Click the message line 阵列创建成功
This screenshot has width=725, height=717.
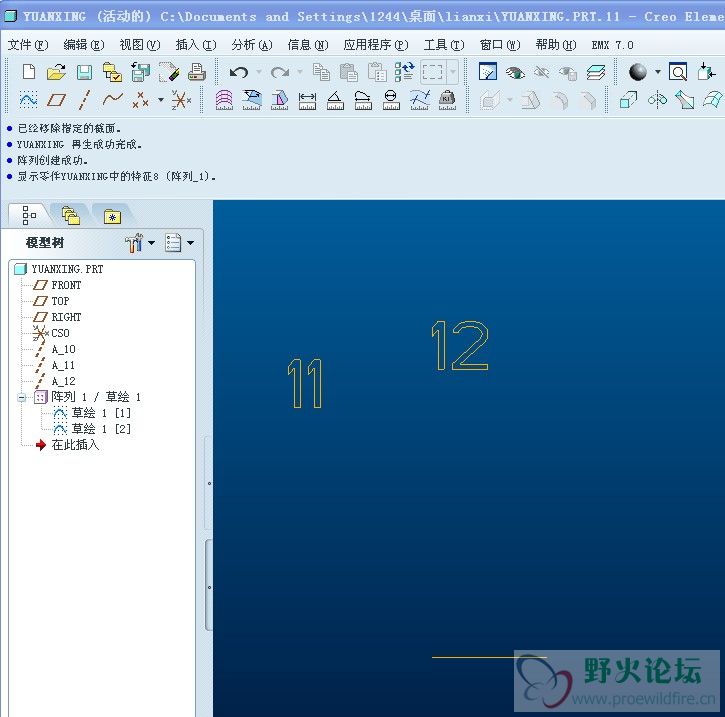click(52, 160)
